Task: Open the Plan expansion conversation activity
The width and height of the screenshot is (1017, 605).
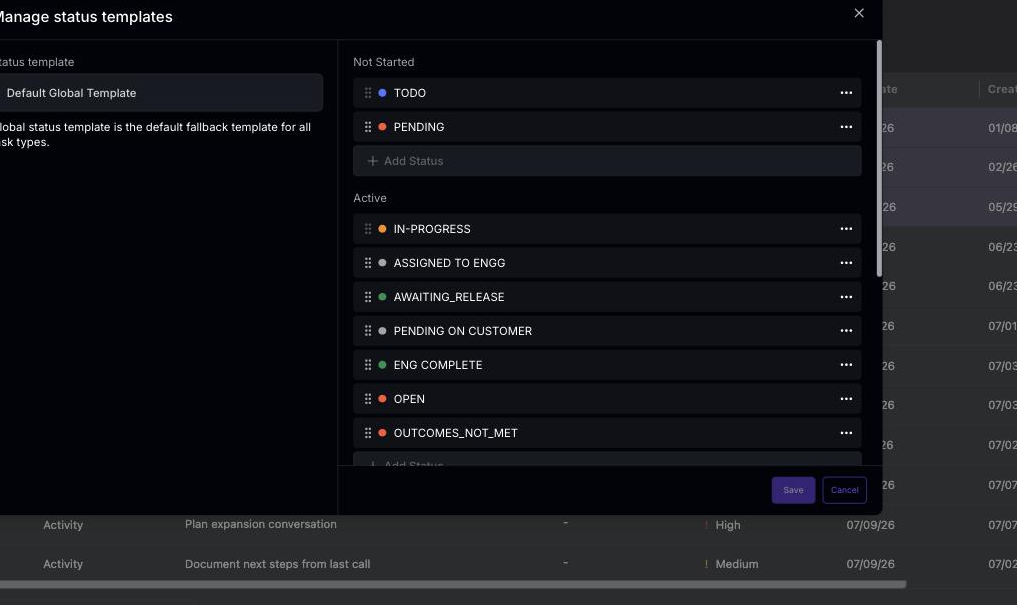Action: (x=261, y=524)
